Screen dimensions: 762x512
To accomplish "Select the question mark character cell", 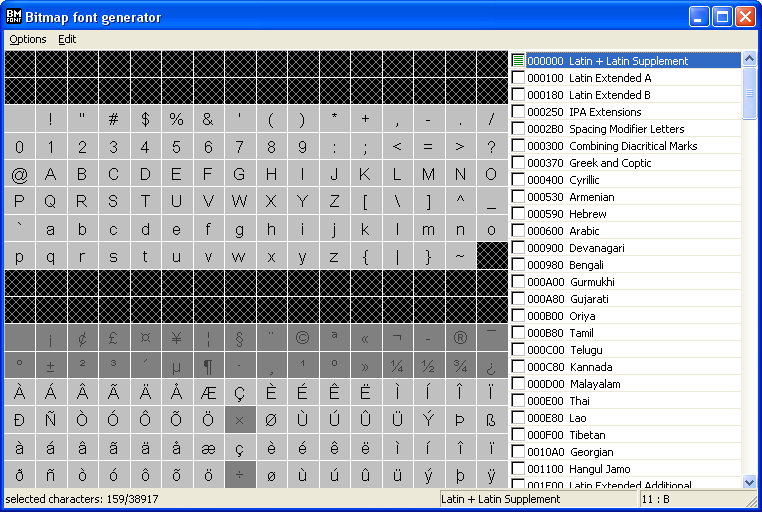I will (x=491, y=147).
